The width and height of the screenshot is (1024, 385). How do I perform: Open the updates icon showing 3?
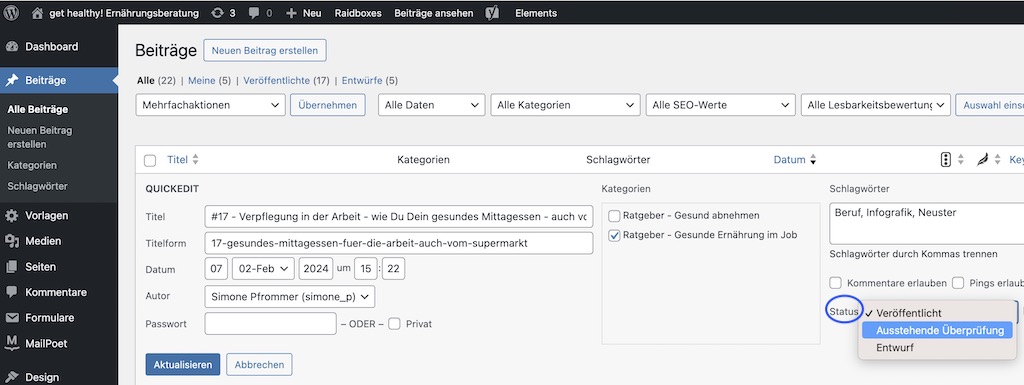pyautogui.click(x=218, y=12)
